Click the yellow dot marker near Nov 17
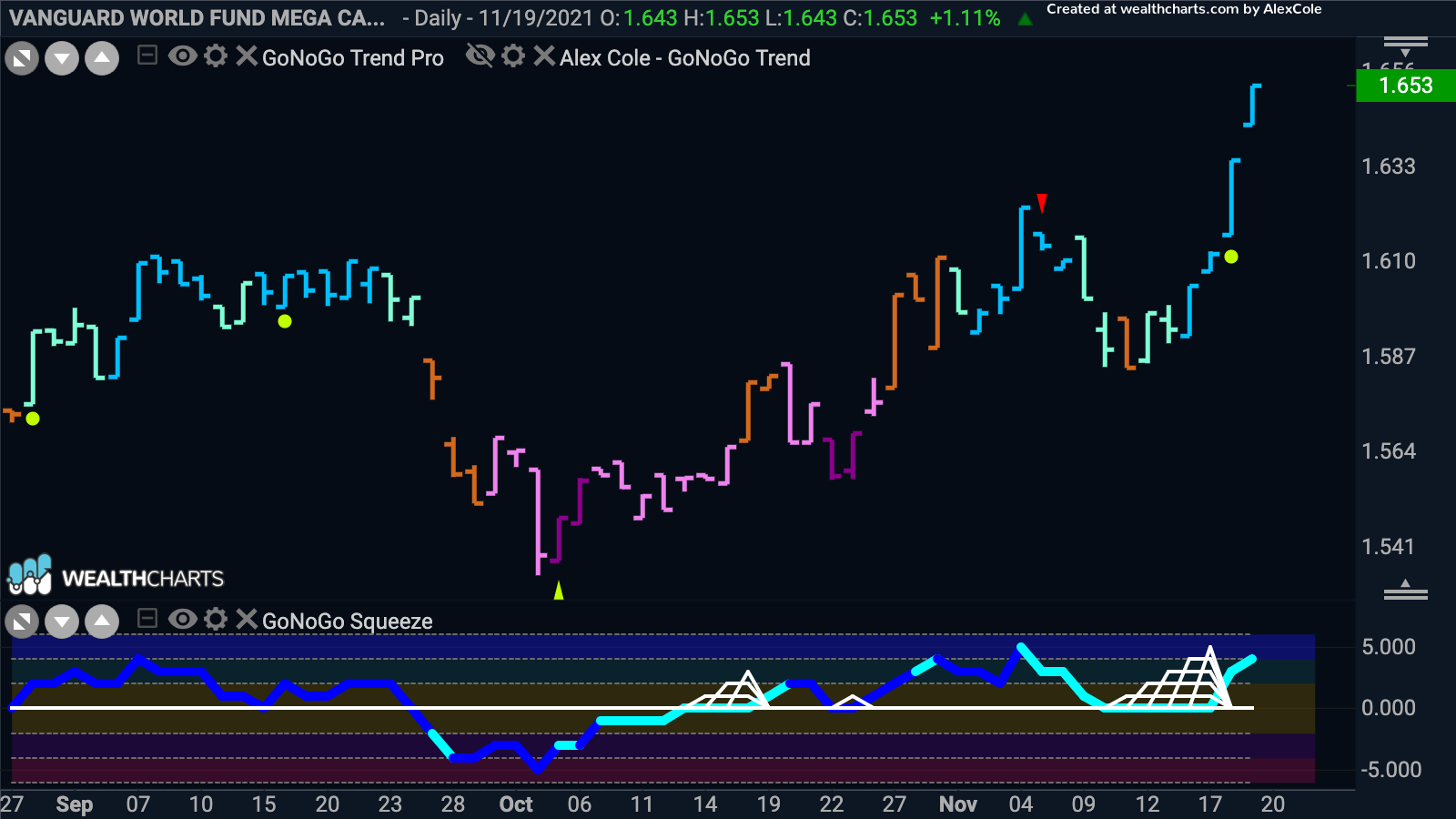This screenshot has width=1456, height=819. 1231,257
